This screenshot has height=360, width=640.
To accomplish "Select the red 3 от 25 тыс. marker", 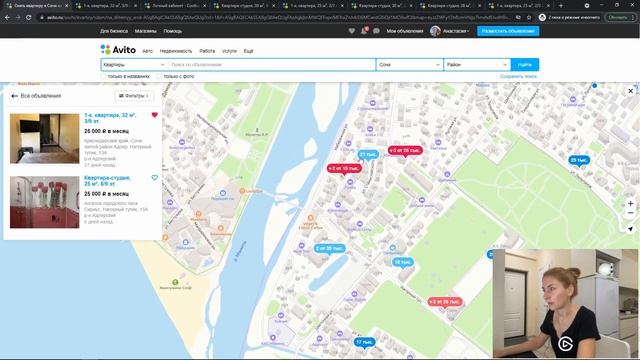I will tap(405, 151).
